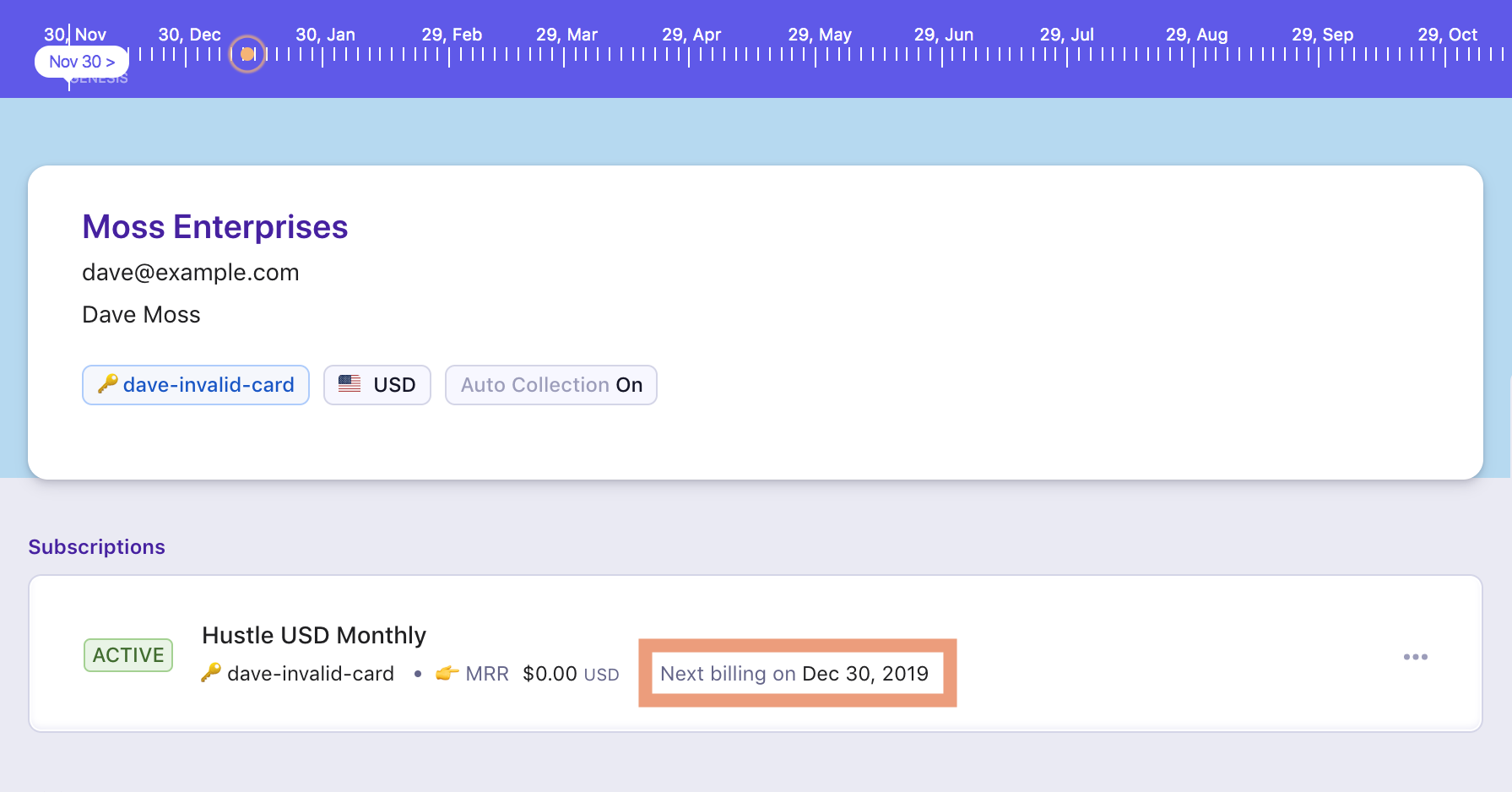The width and height of the screenshot is (1512, 792).
Task: Click the key icon in the subscription row
Action: tap(211, 673)
